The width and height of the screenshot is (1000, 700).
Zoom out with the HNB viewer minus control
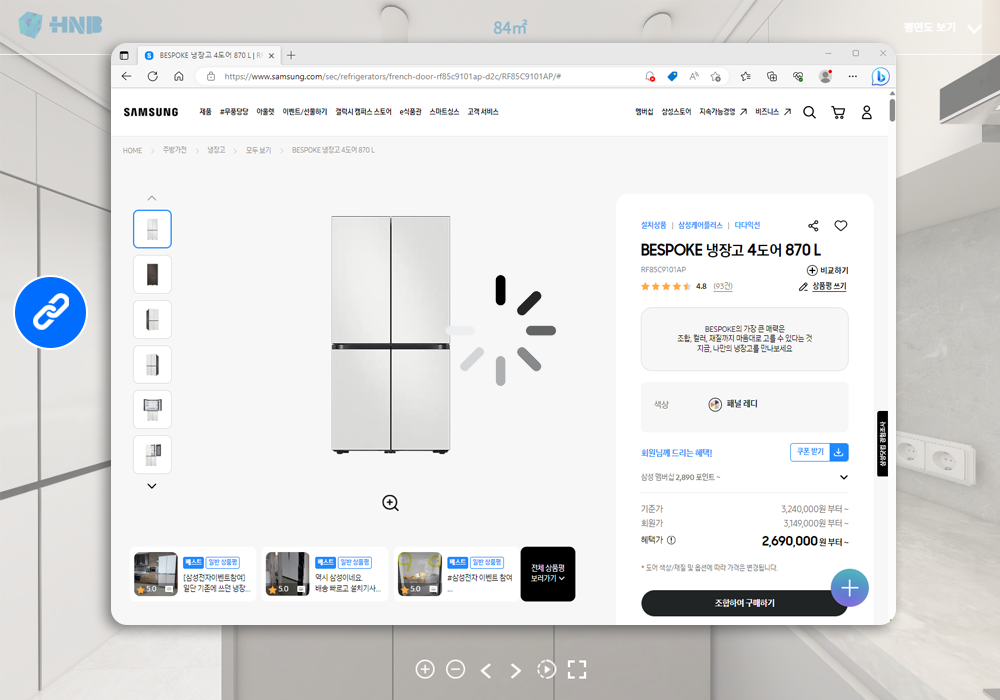pos(455,669)
